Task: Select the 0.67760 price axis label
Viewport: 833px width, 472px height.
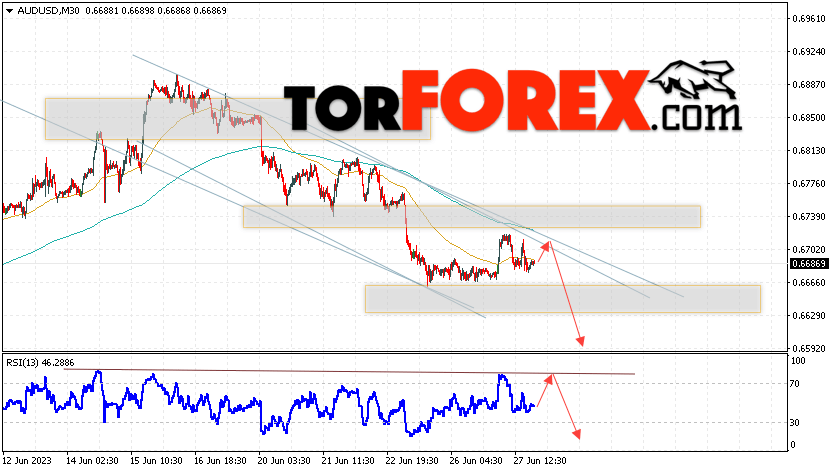Action: [809, 183]
